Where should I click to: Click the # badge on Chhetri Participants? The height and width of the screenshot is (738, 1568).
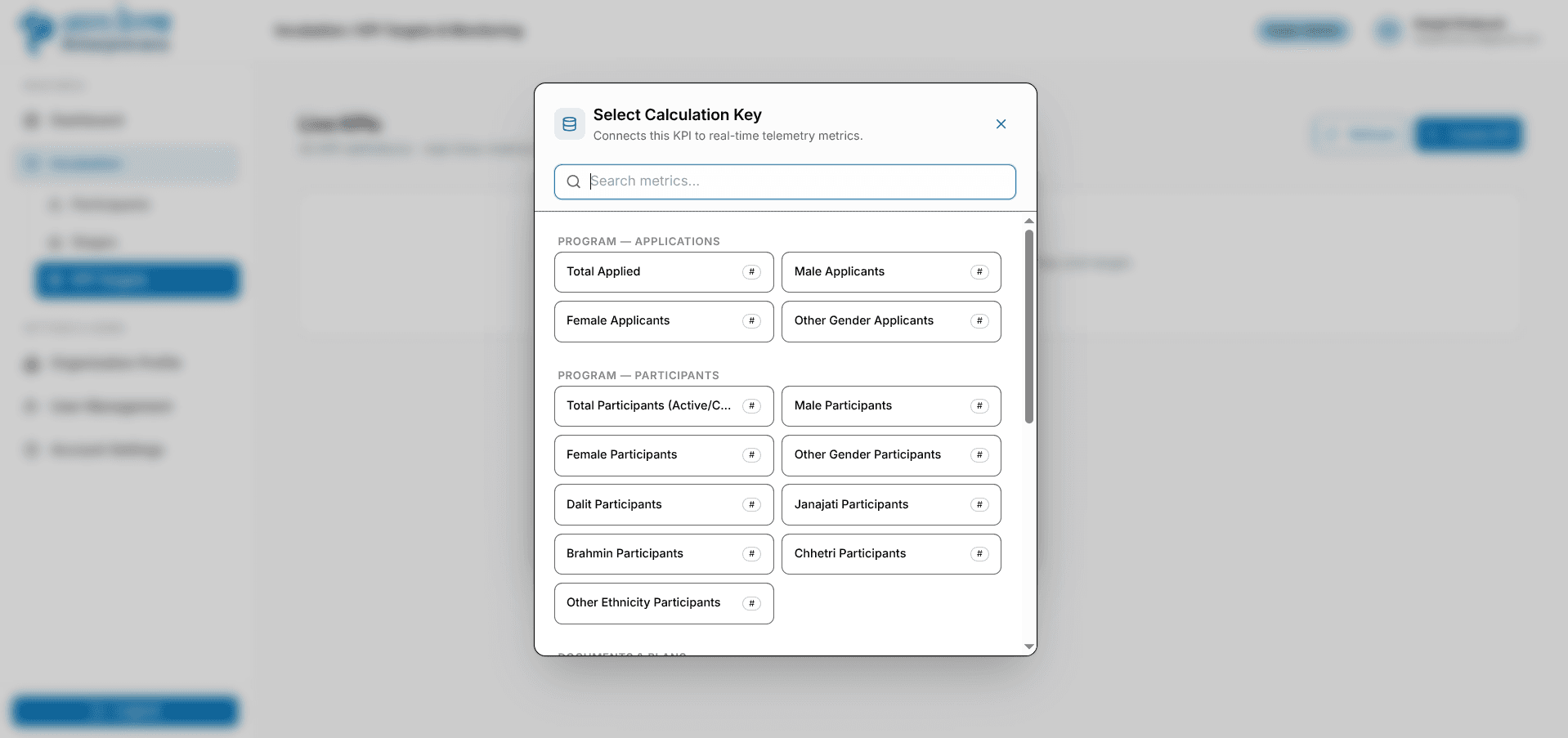[x=979, y=554]
